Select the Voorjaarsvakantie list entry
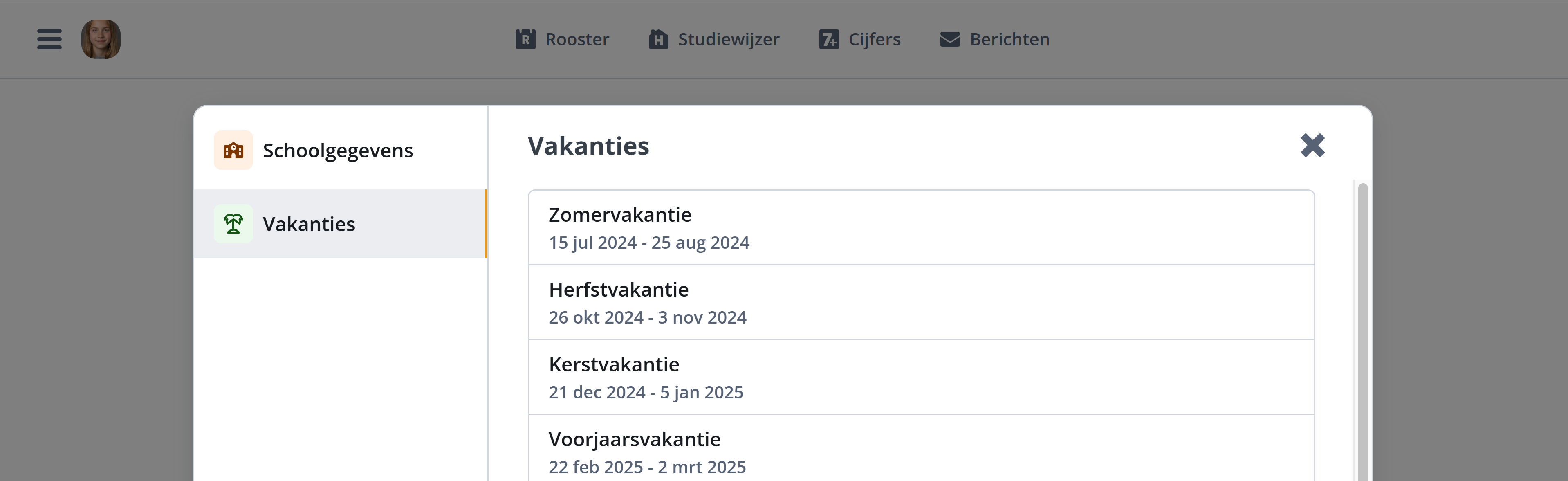The width and height of the screenshot is (1568, 481). point(922,448)
